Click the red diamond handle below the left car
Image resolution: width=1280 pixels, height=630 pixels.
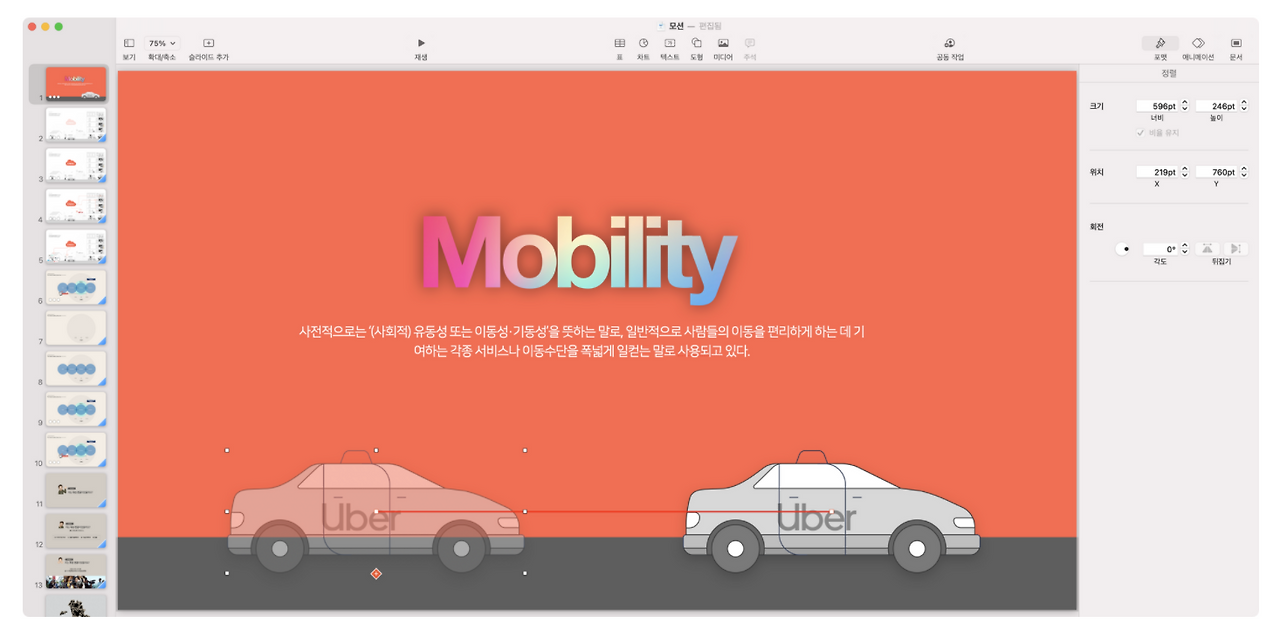(376, 574)
